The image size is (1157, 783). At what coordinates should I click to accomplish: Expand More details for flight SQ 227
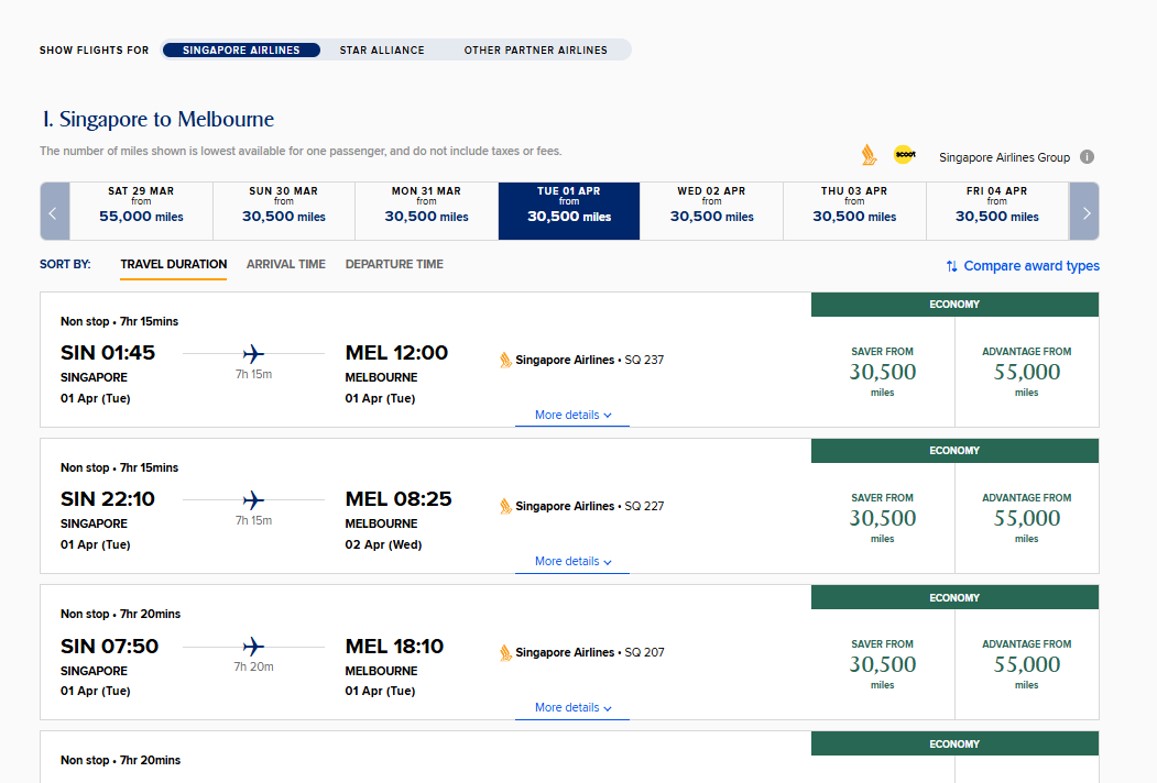pos(573,562)
